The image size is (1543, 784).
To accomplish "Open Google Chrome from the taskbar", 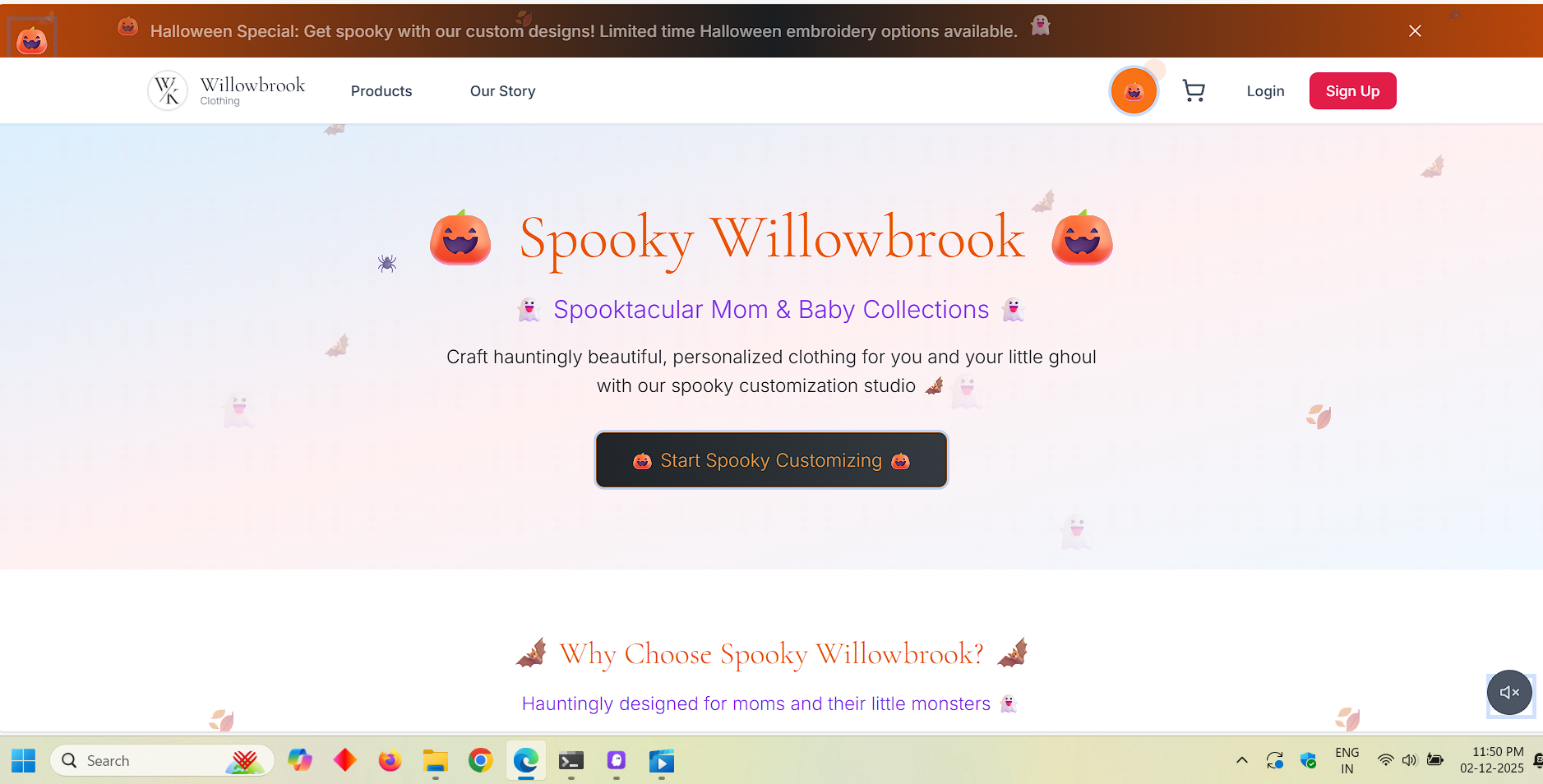I will 480,761.
